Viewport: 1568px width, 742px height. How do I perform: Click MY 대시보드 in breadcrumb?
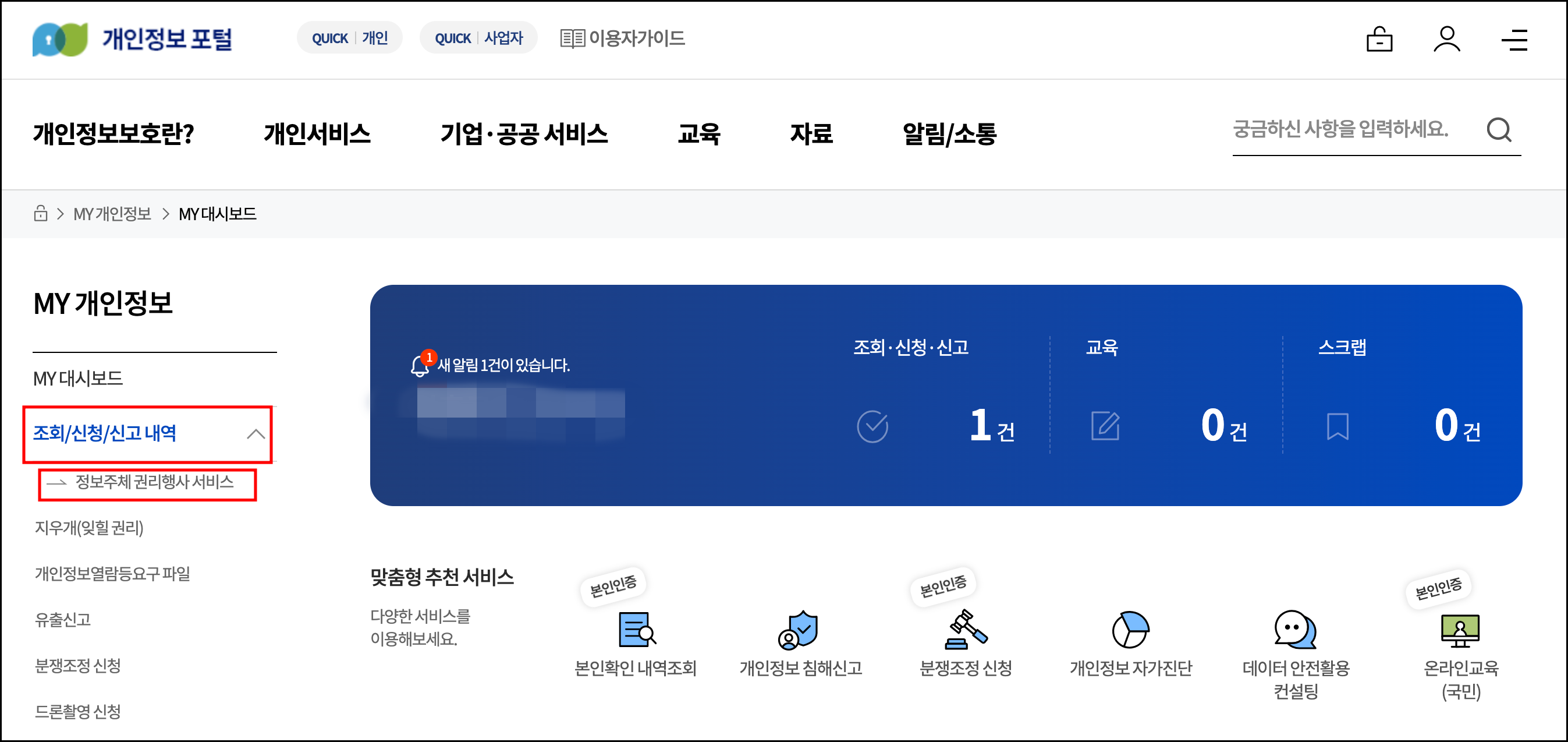click(217, 214)
